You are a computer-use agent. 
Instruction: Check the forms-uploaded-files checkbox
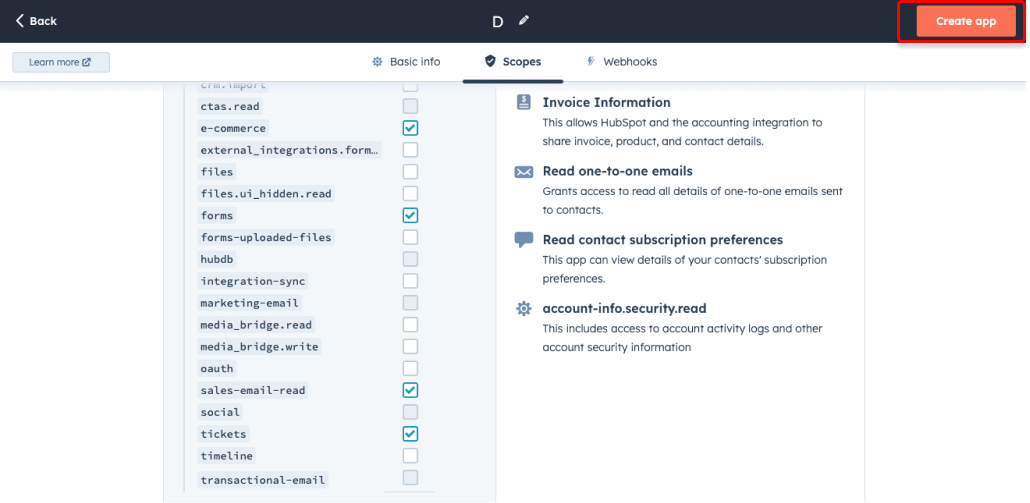click(x=411, y=237)
